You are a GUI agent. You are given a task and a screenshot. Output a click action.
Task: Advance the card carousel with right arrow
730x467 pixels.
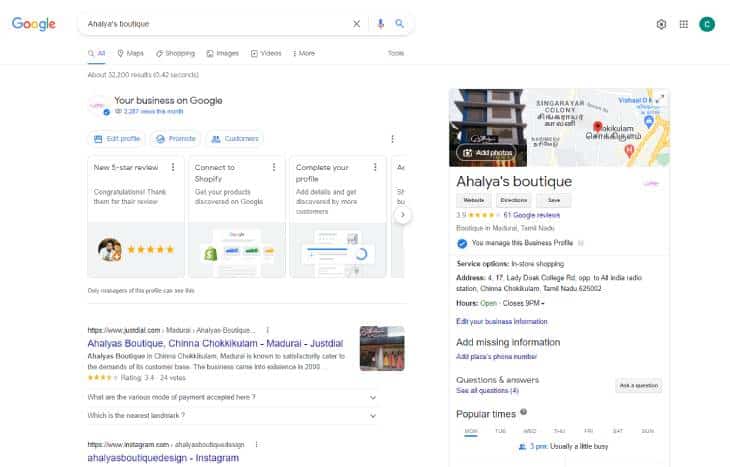pos(403,215)
